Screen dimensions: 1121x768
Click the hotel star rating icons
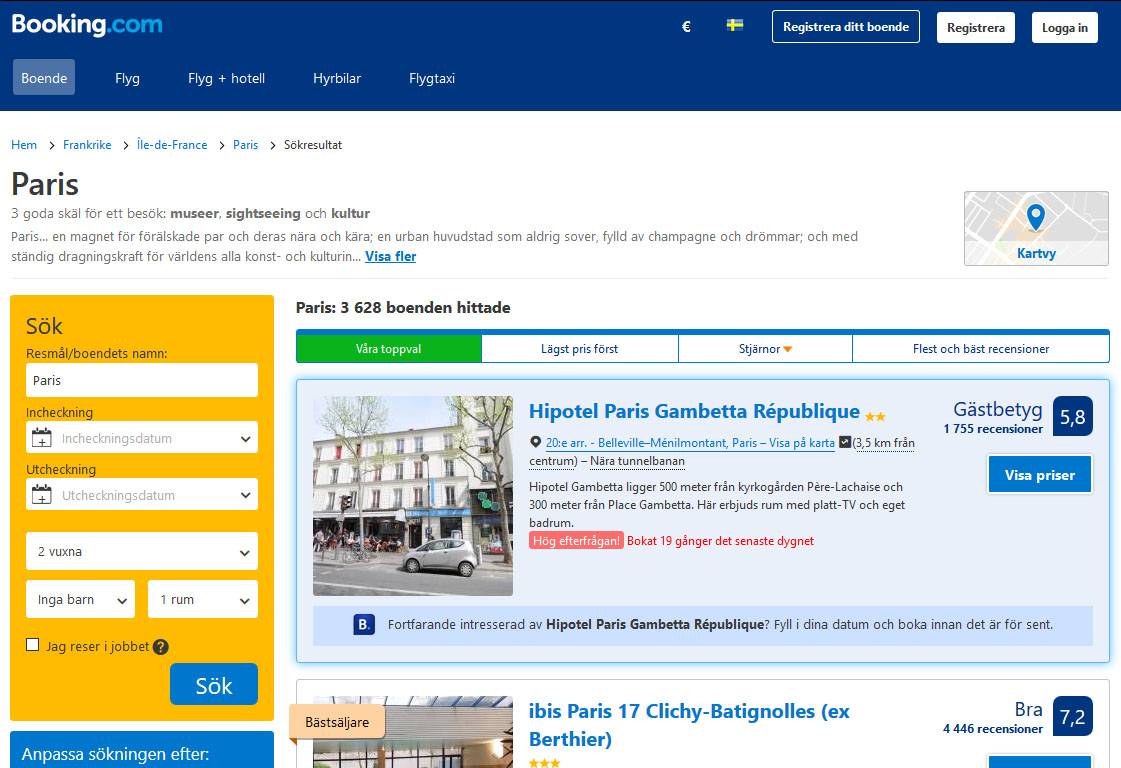pos(875,416)
